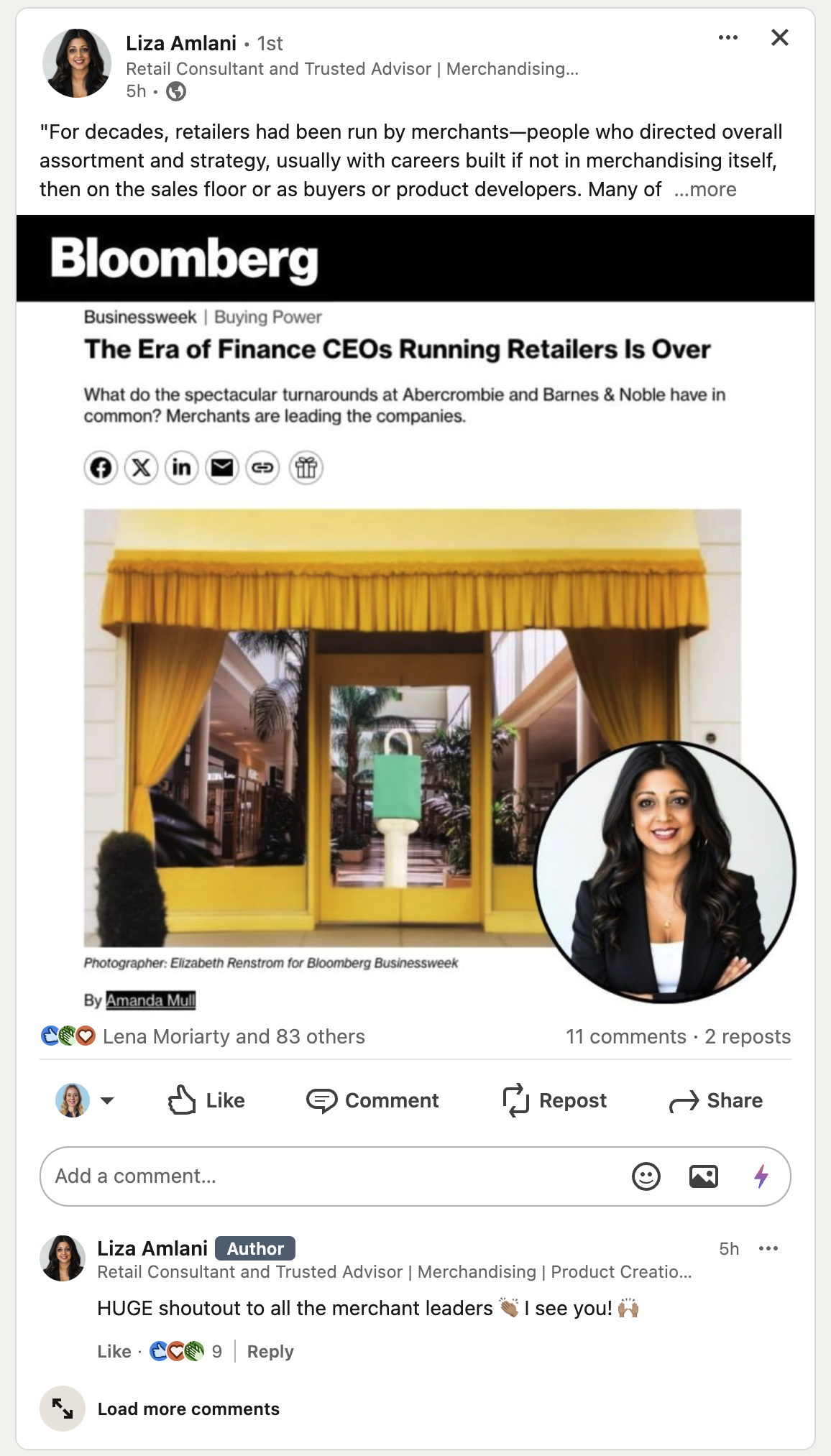Close the post overlay
This screenshot has width=831, height=1456.
(780, 37)
